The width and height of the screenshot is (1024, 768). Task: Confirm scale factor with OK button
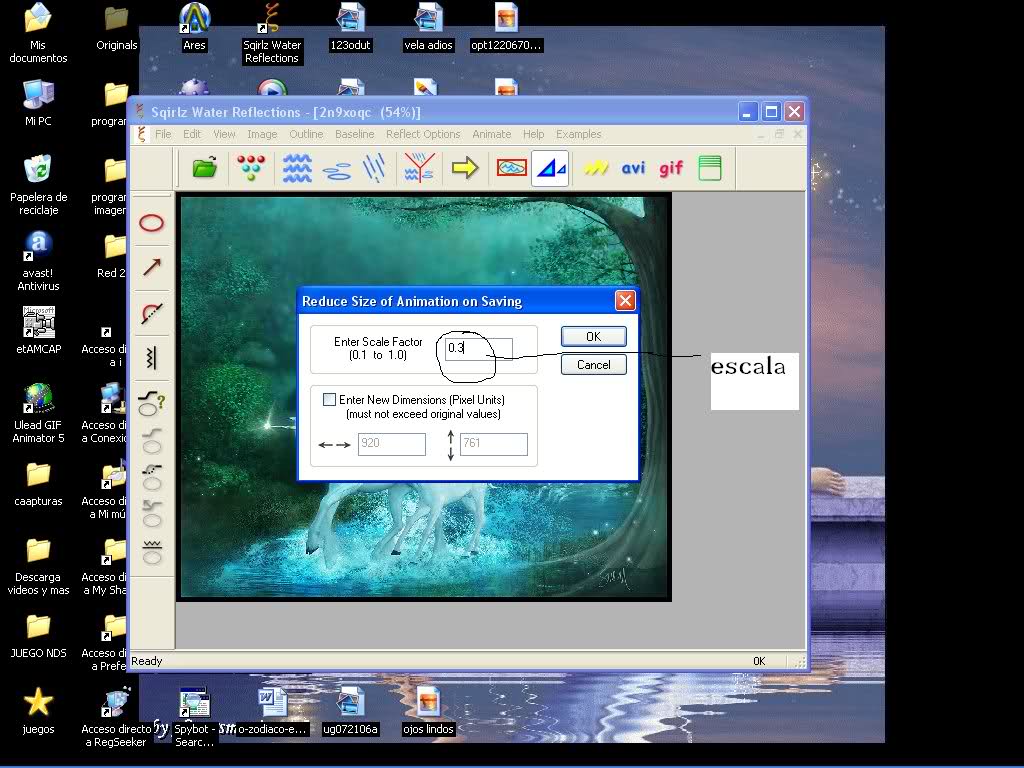point(594,336)
